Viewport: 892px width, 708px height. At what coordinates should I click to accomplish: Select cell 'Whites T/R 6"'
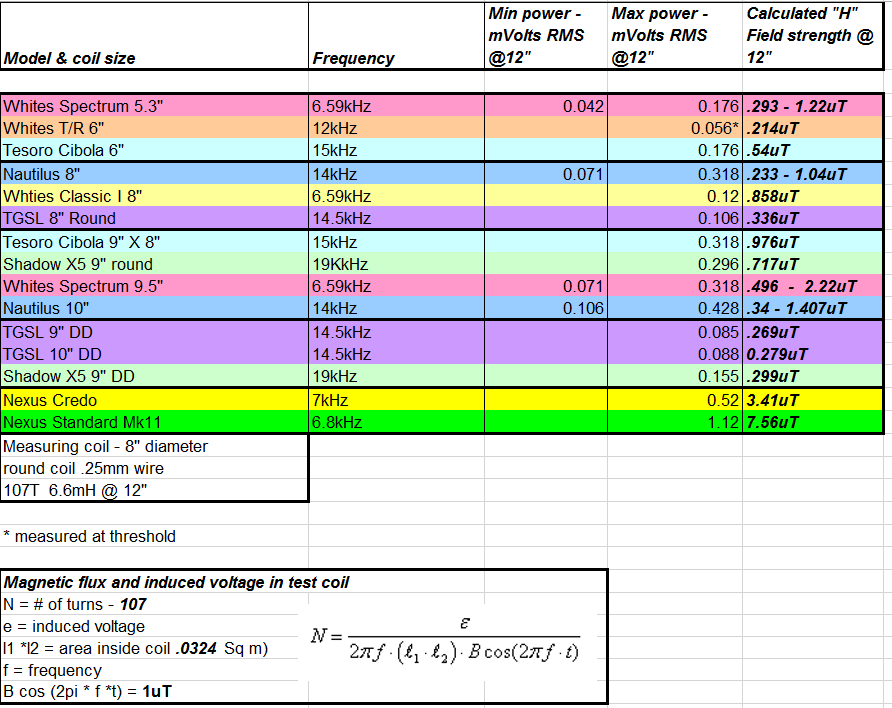155,129
